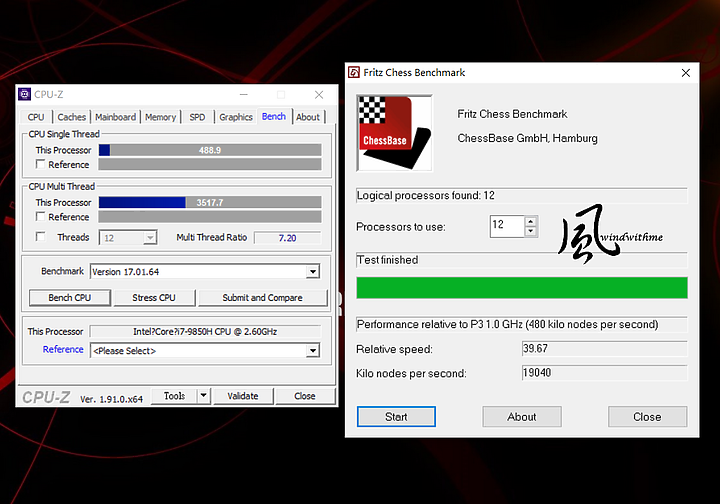Tick the Threads checkbox
This screenshot has height=504, width=720.
40,236
